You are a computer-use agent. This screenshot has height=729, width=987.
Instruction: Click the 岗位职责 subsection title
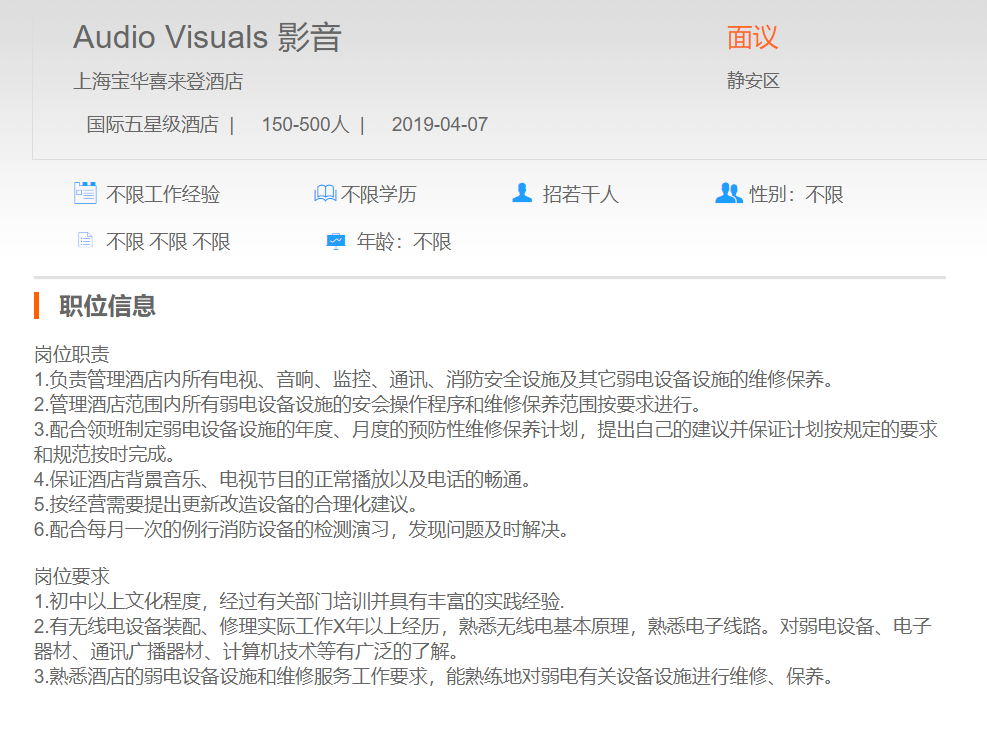point(72,355)
